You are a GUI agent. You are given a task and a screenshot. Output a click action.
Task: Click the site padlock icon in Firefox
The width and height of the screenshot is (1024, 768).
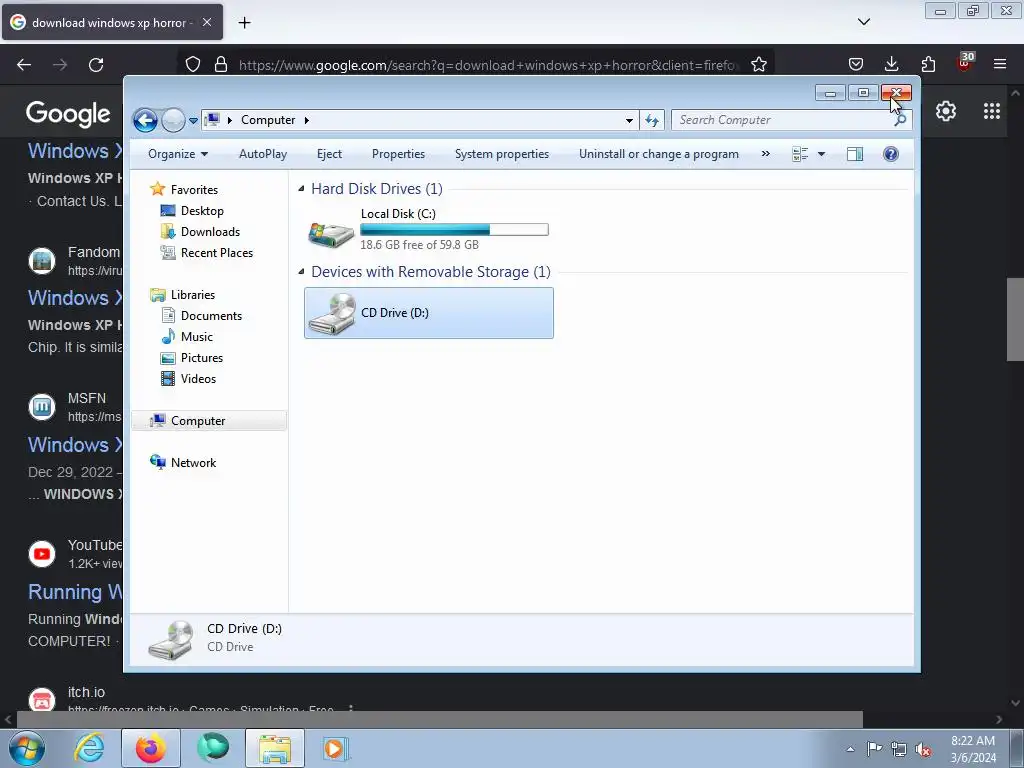point(221,65)
